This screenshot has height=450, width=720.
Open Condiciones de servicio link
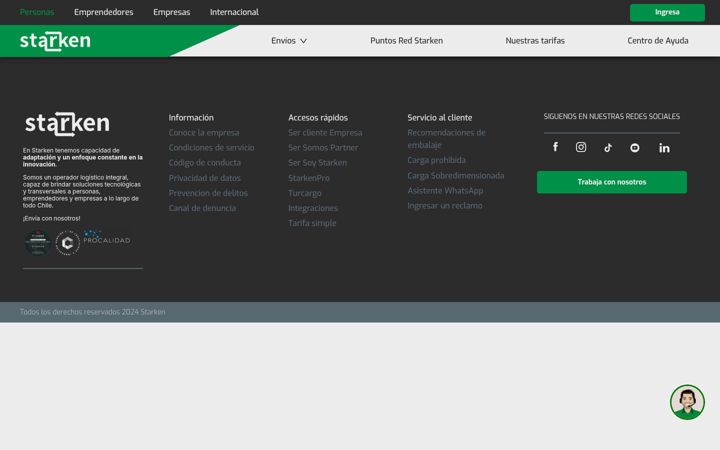coord(211,147)
